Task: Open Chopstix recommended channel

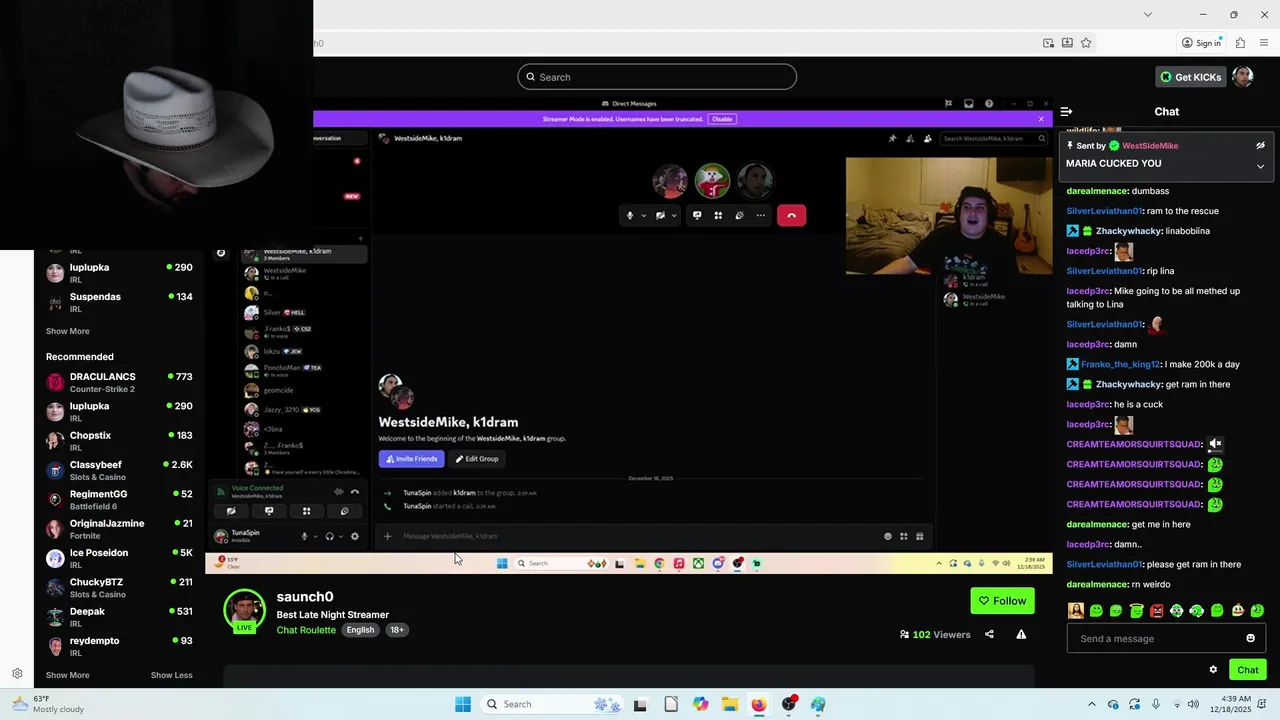Action: (119, 441)
